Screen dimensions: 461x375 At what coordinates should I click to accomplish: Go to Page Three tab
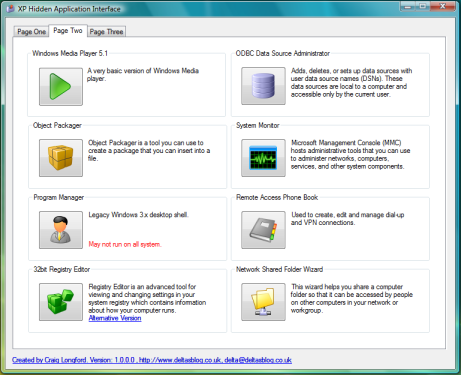tap(106, 32)
